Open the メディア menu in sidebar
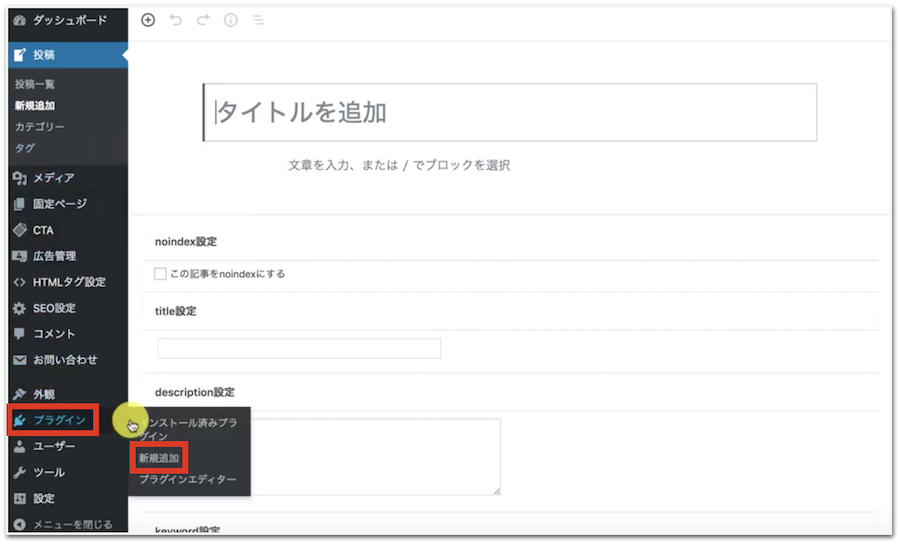Screen dimensions: 900x544 [52, 178]
